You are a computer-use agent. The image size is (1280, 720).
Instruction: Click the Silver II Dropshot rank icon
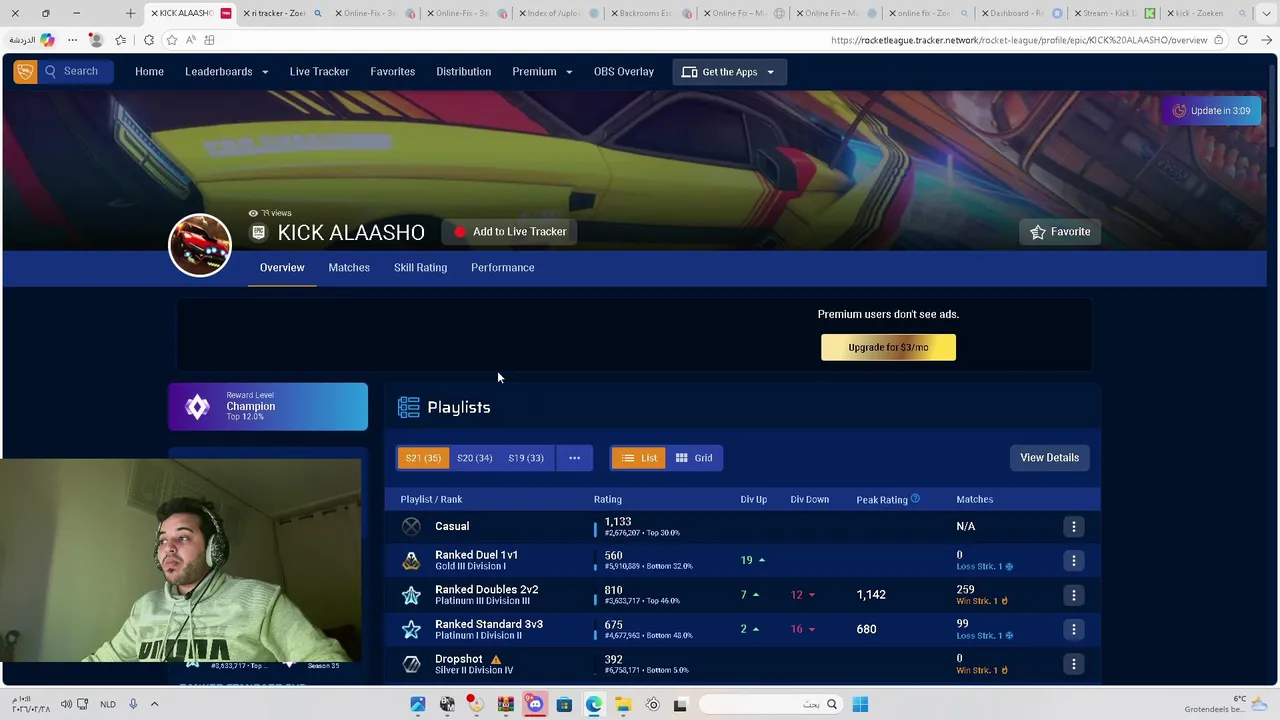tap(411, 664)
